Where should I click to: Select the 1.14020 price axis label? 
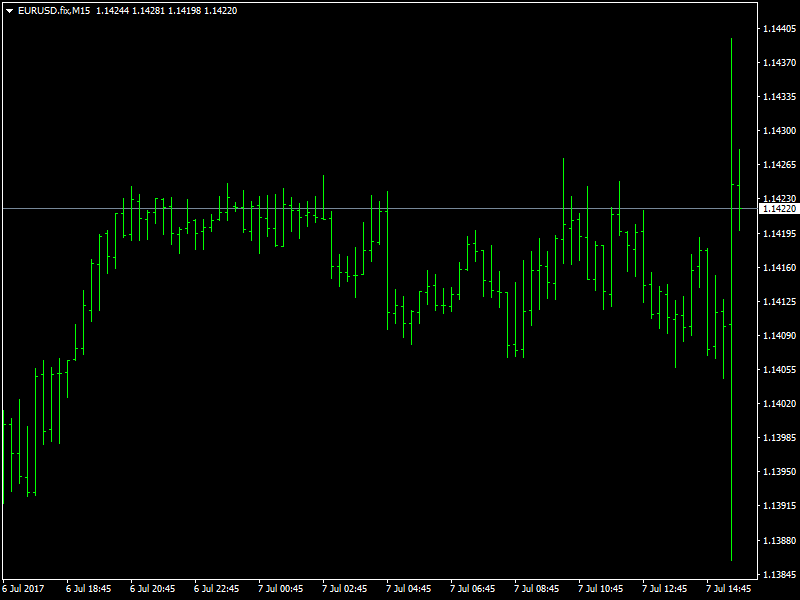(779, 404)
